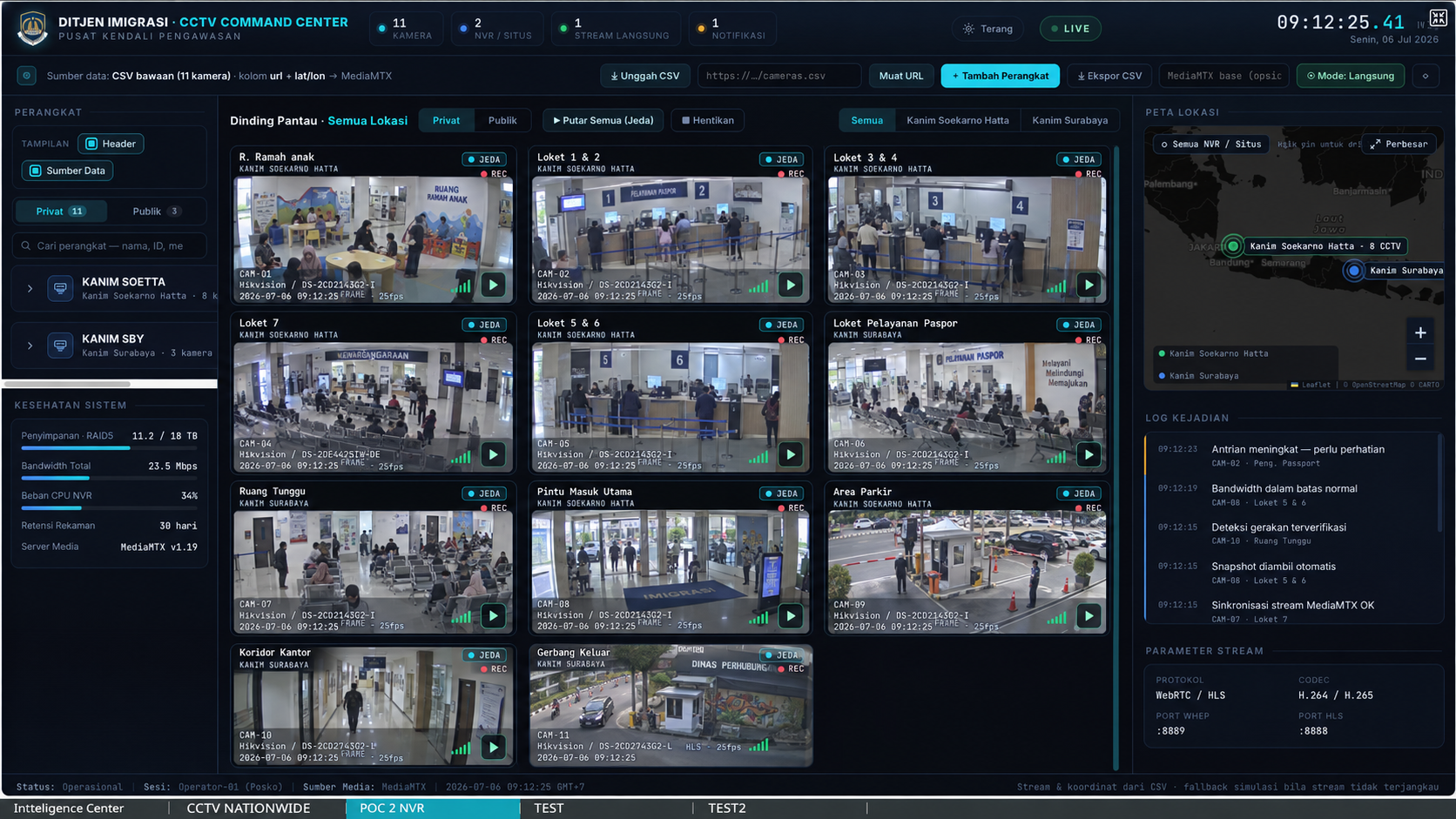Click the Unggah CSV button
The height and width of the screenshot is (819, 1456).
(x=645, y=76)
